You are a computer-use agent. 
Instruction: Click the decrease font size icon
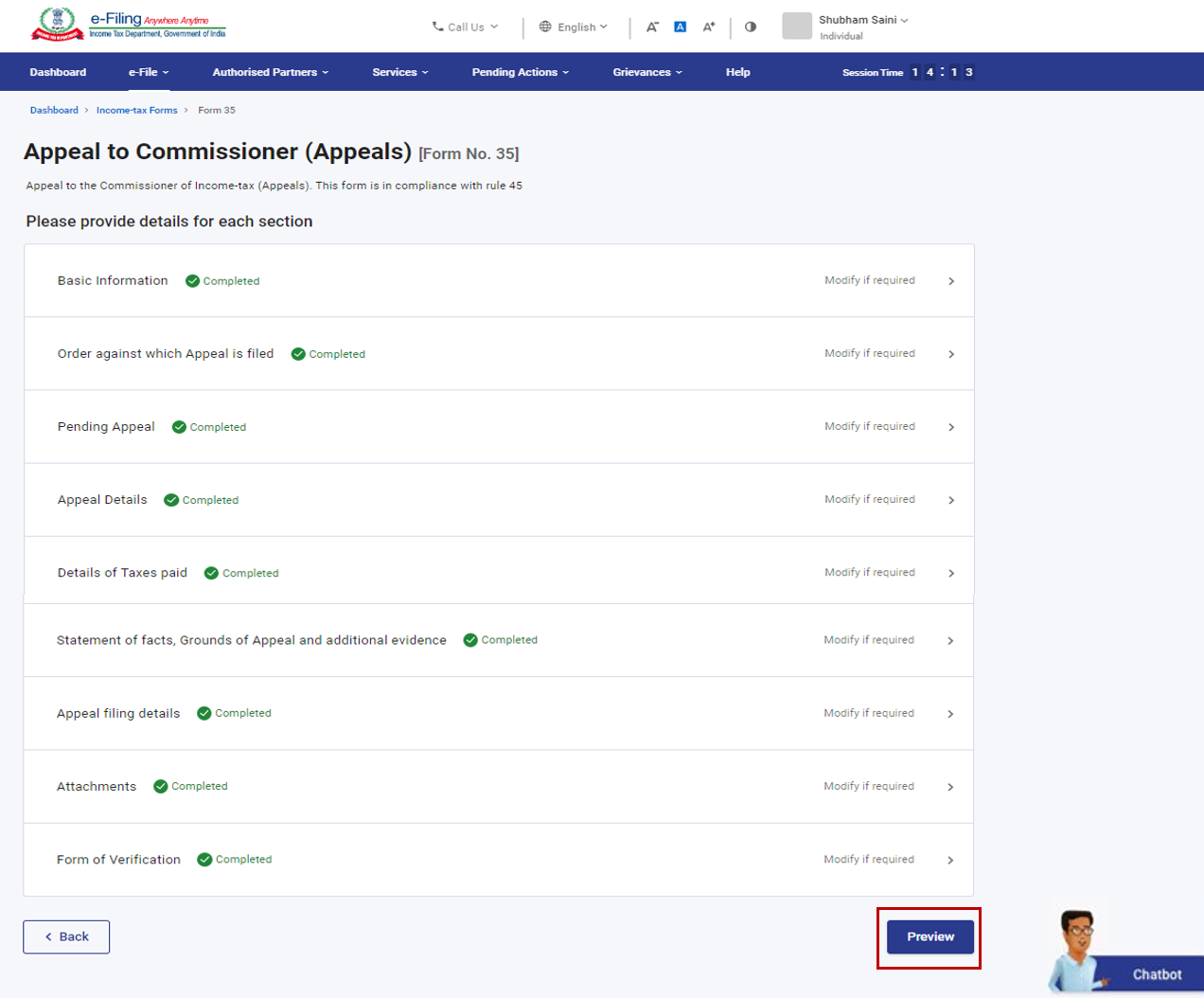point(652,27)
